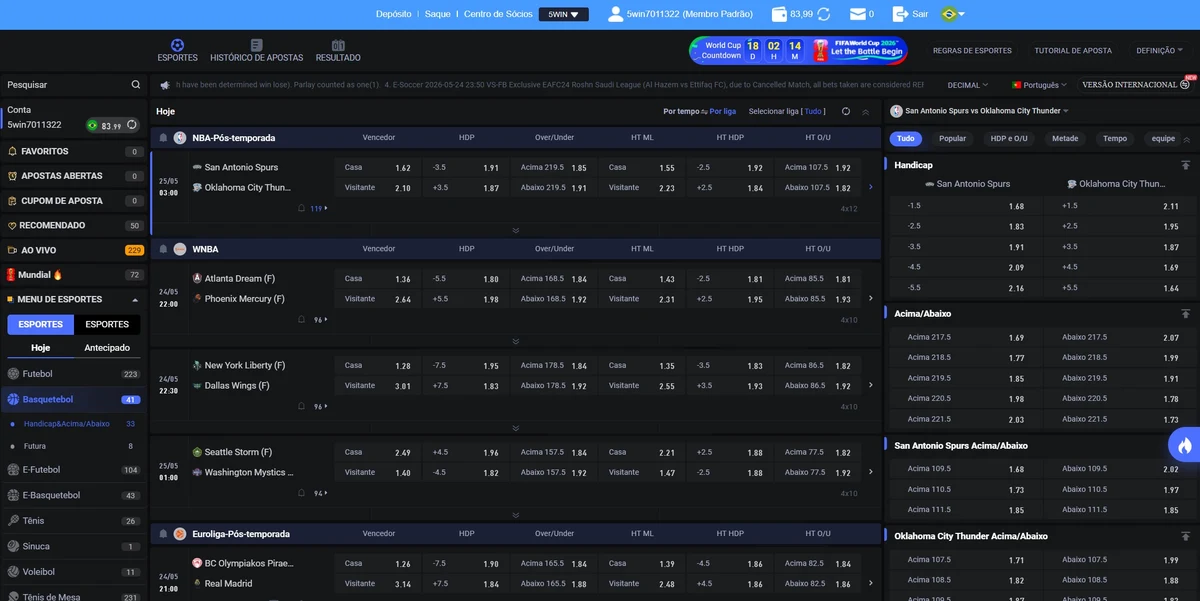Image resolution: width=1200 pixels, height=601 pixels.
Task: Bet on San Antonio Spurs Casa 1.62 odds
Action: [x=377, y=168]
